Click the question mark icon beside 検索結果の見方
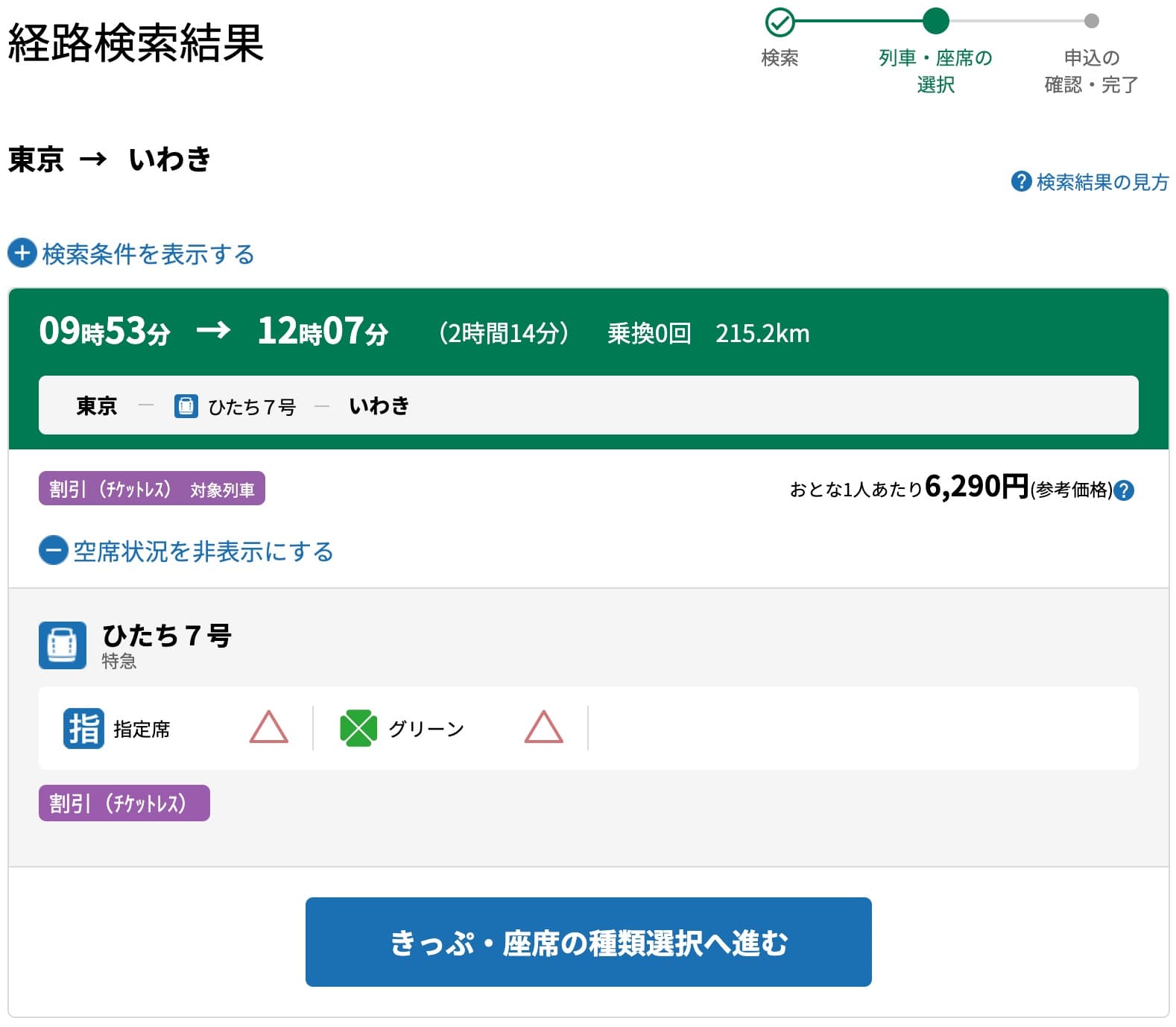The height and width of the screenshot is (1027, 1176). 1020,181
